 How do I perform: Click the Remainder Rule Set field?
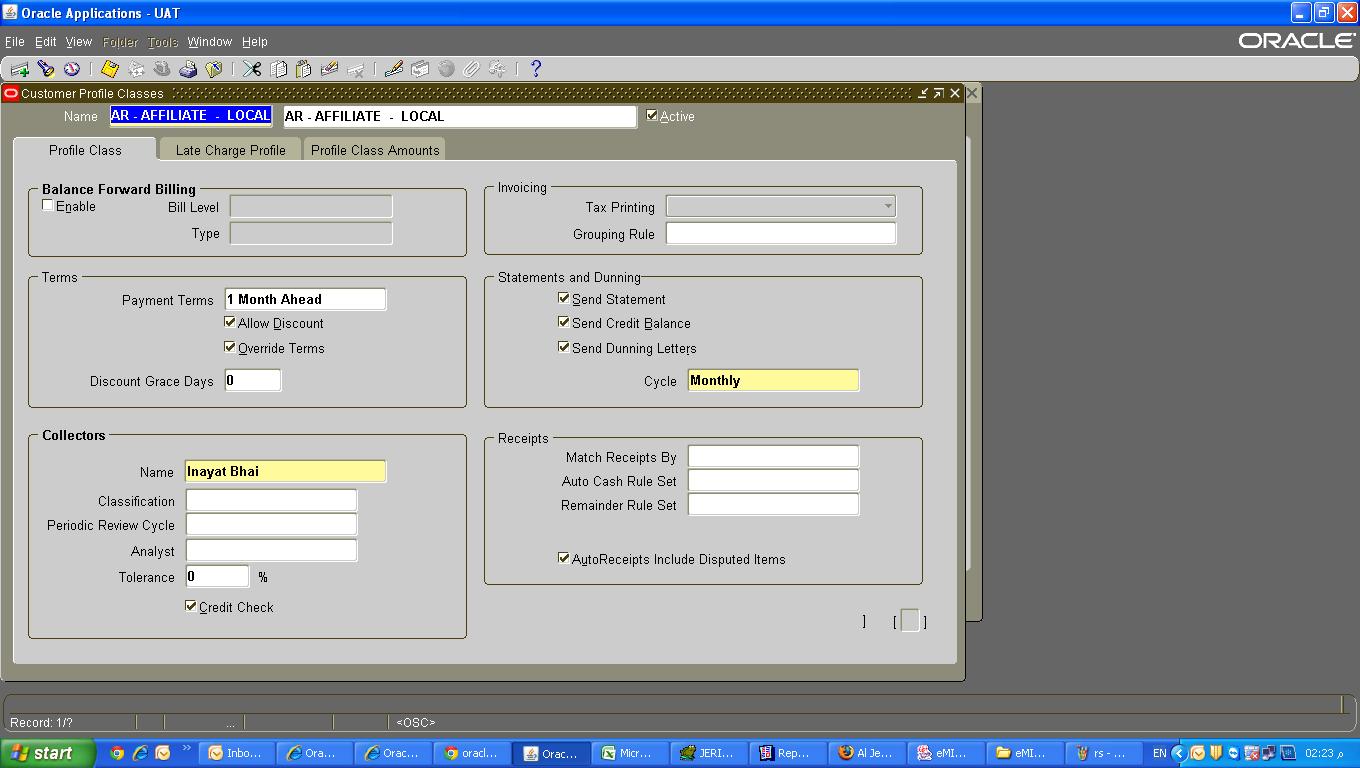click(773, 505)
